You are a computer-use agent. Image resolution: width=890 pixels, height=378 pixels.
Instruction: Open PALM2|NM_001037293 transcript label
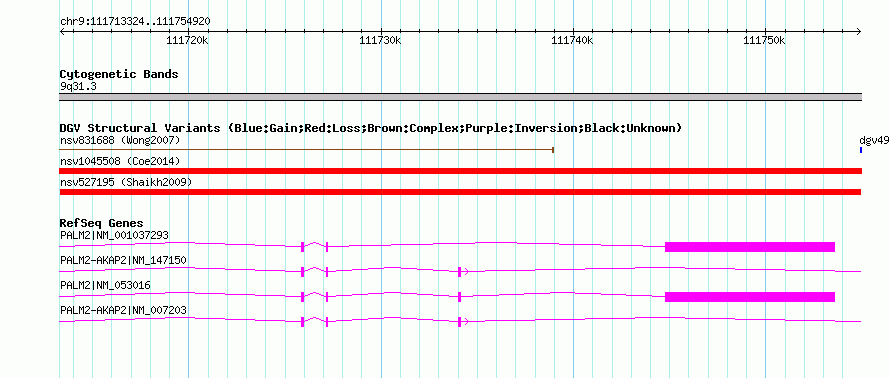[114, 236]
